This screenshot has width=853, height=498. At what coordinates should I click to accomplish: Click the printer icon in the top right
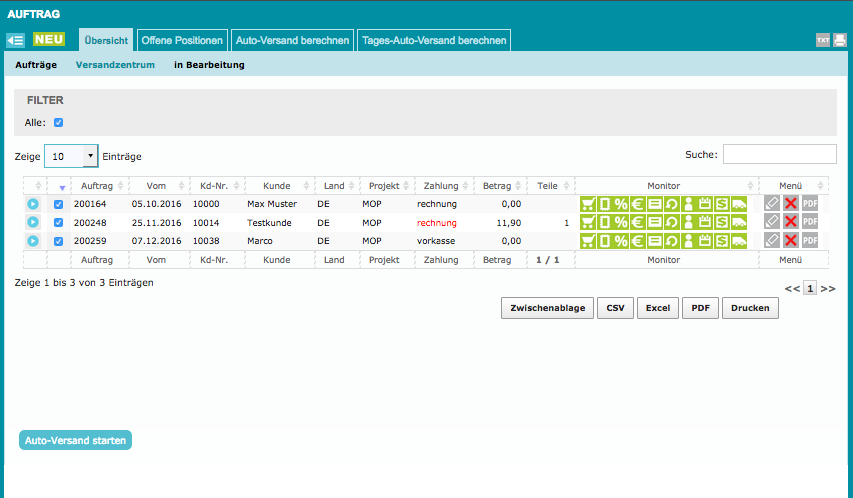point(838,40)
